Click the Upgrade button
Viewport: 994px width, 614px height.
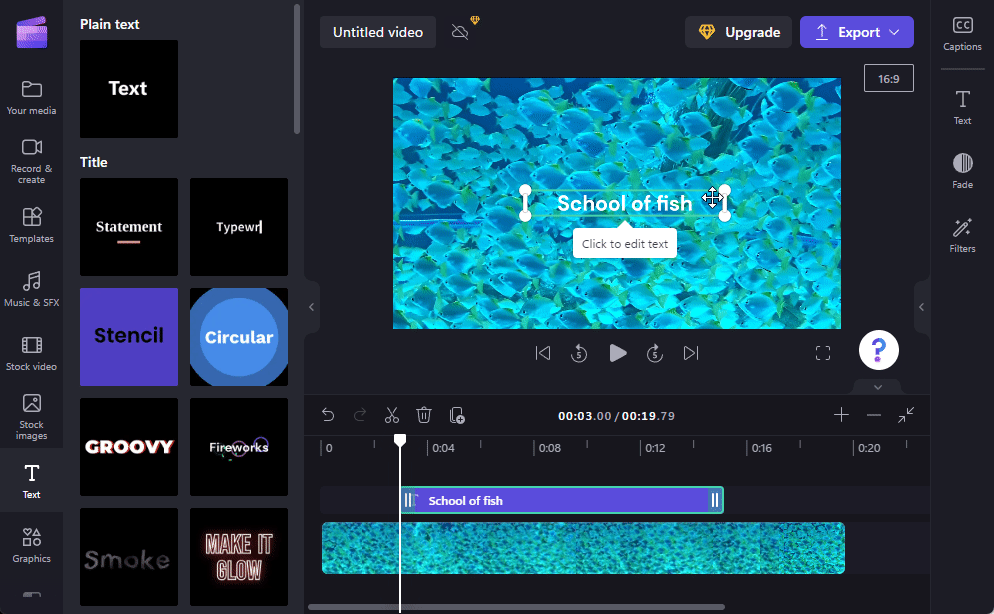[738, 32]
